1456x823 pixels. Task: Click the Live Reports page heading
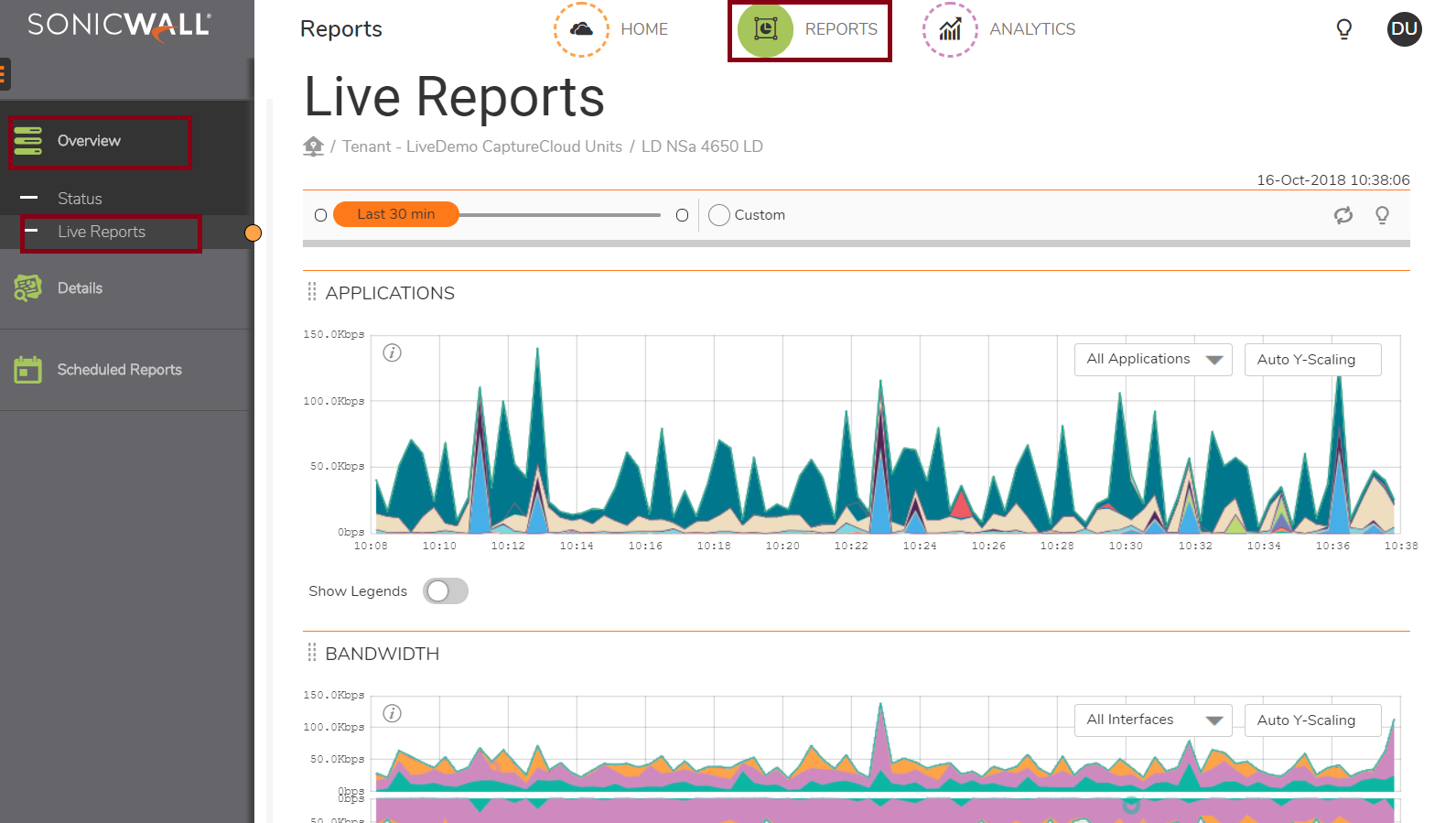454,97
